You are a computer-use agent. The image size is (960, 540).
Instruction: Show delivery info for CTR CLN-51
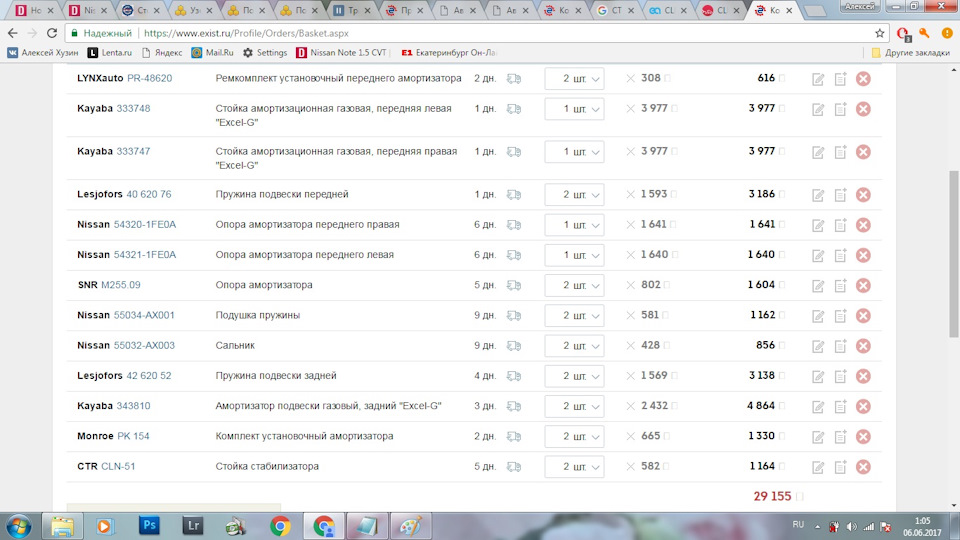coord(514,467)
